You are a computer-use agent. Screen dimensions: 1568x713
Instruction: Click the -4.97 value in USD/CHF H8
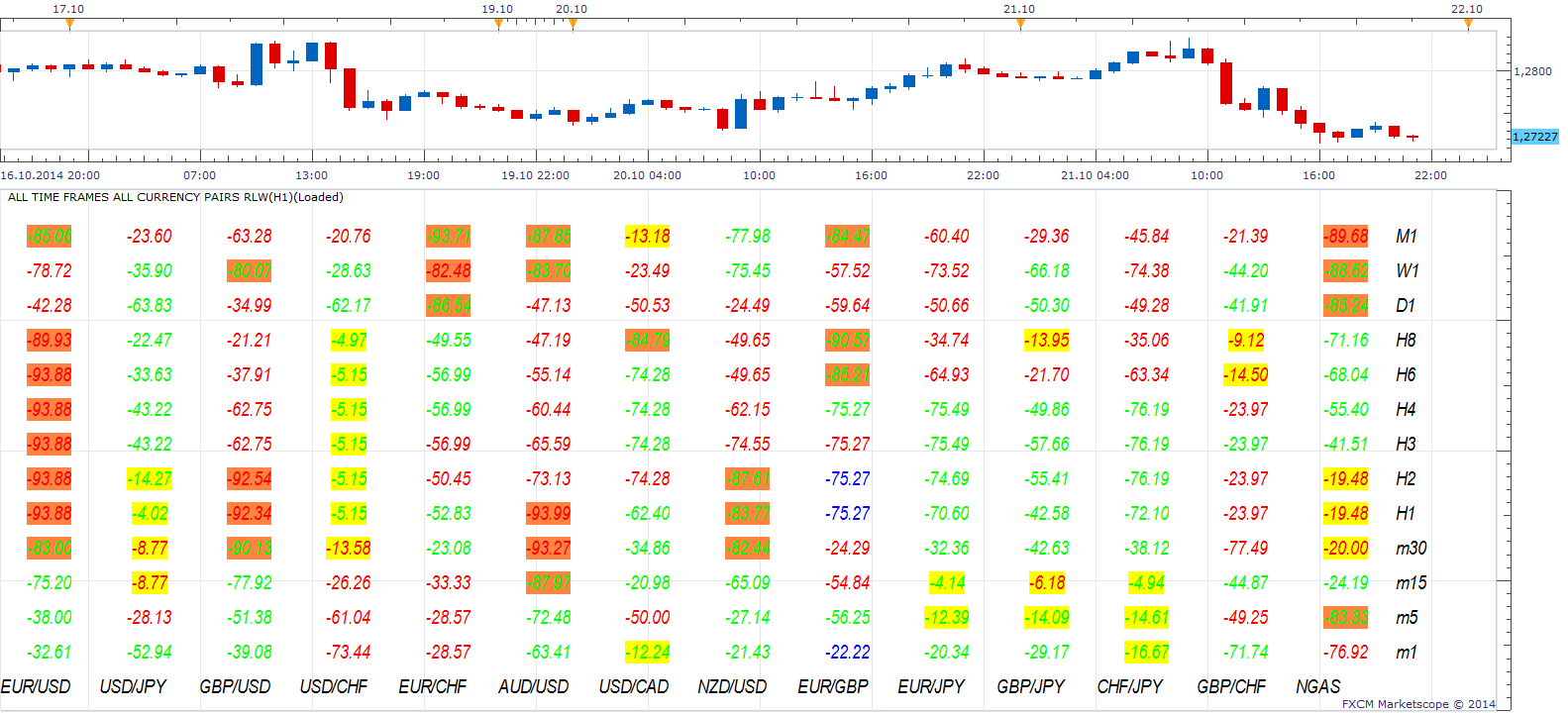click(x=350, y=341)
